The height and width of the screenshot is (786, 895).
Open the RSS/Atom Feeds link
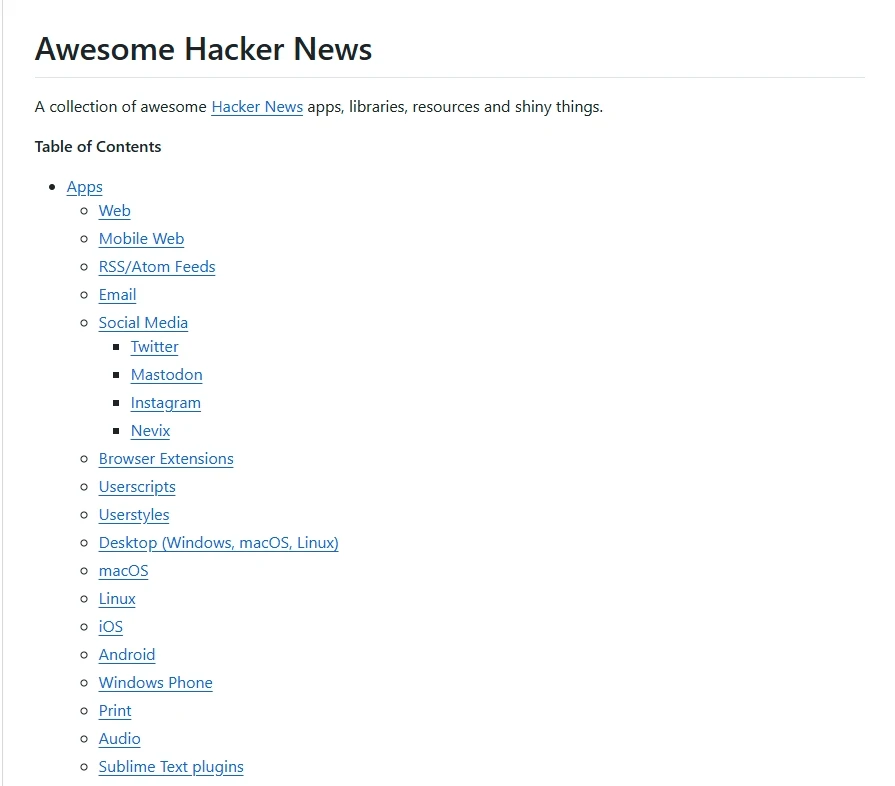coord(157,267)
